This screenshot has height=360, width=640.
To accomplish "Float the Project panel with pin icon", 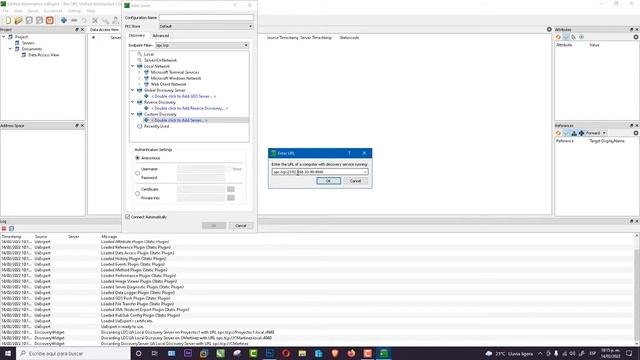I will [x=77, y=29].
